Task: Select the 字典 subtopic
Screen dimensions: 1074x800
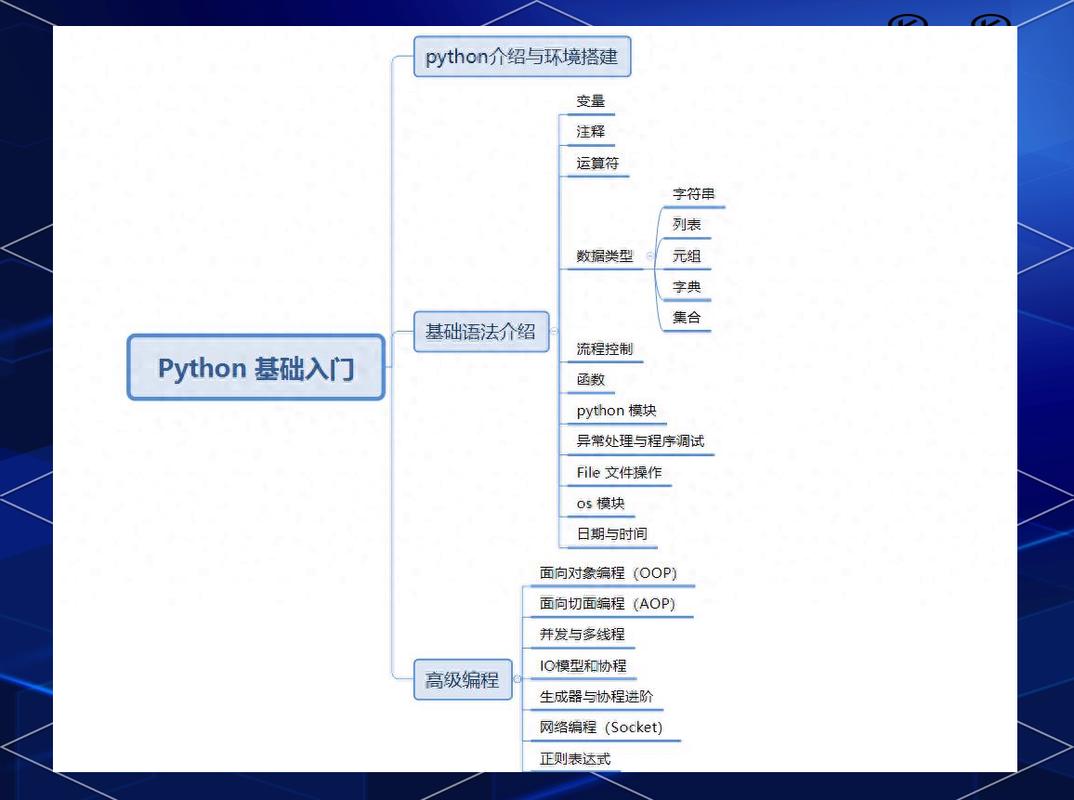Action: [x=686, y=287]
